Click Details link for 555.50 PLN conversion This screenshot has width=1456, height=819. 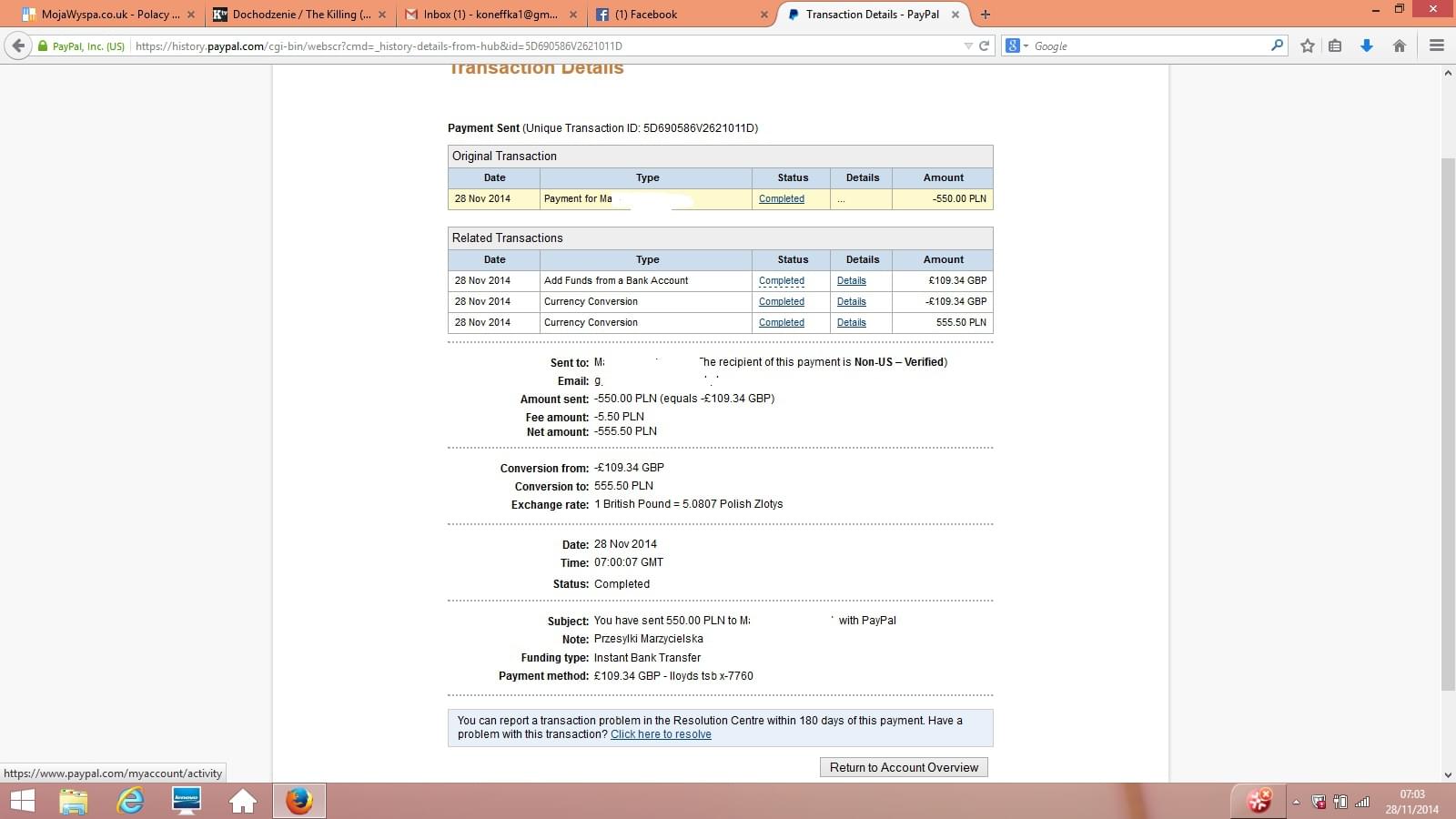pos(852,323)
